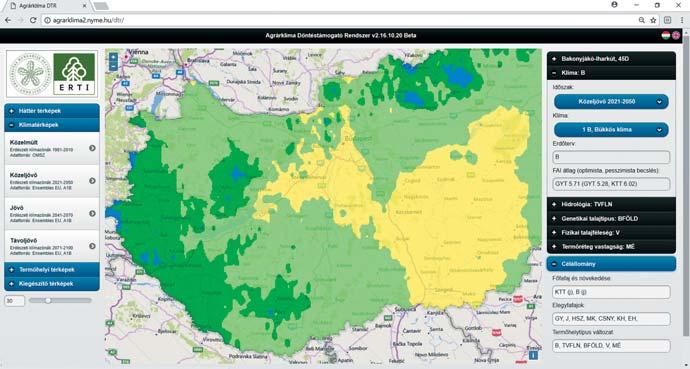690x369 pixels.
Task: Select Távoljövő climate map item
Action: click(x=52, y=246)
